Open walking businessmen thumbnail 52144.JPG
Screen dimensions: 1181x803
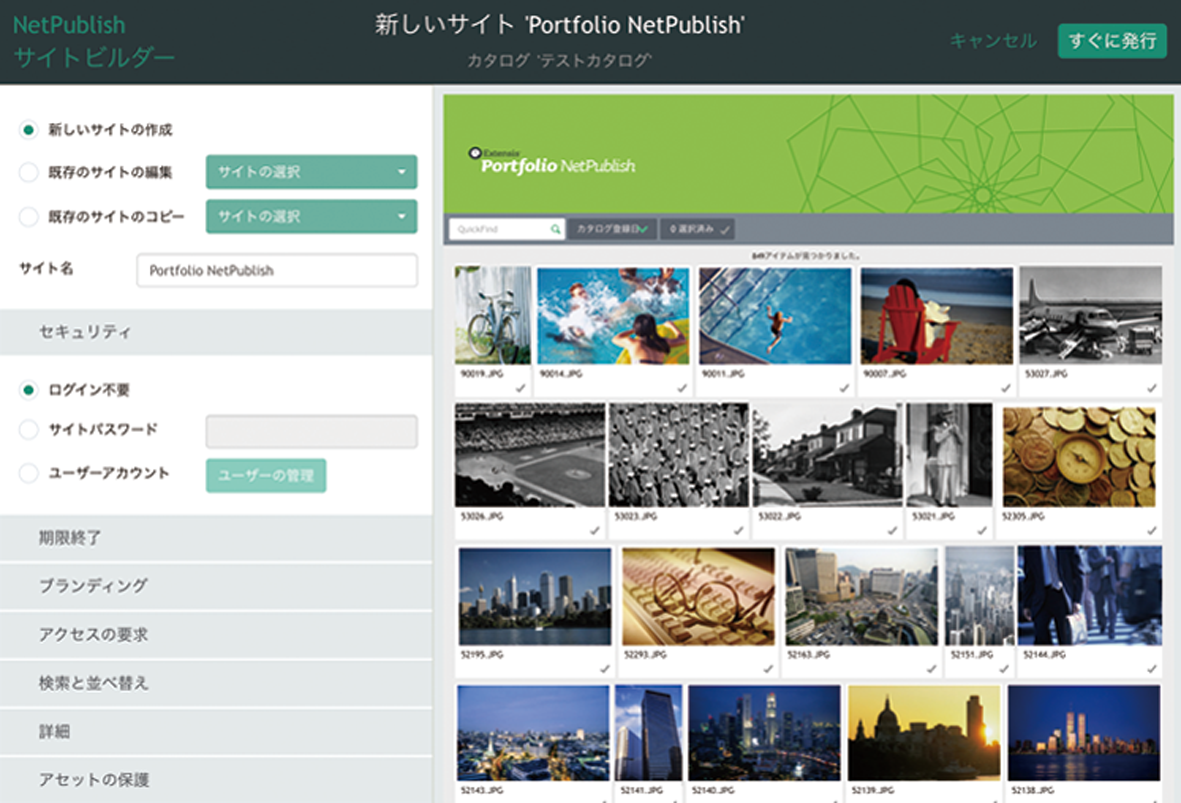1089,596
